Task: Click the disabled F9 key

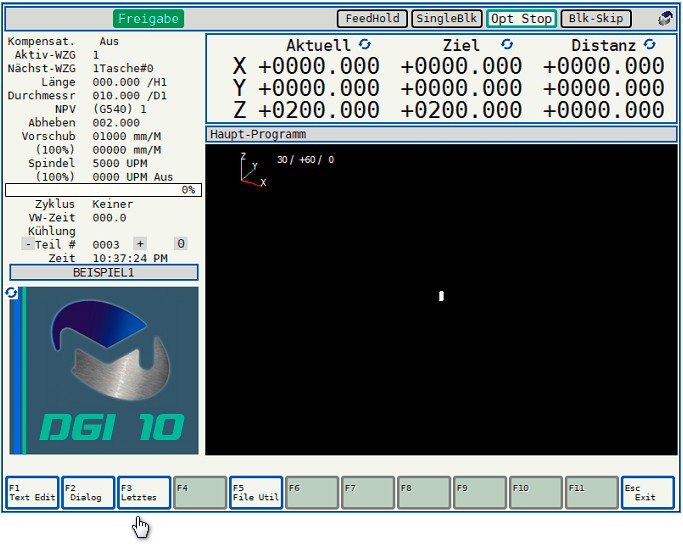Action: tap(480, 493)
